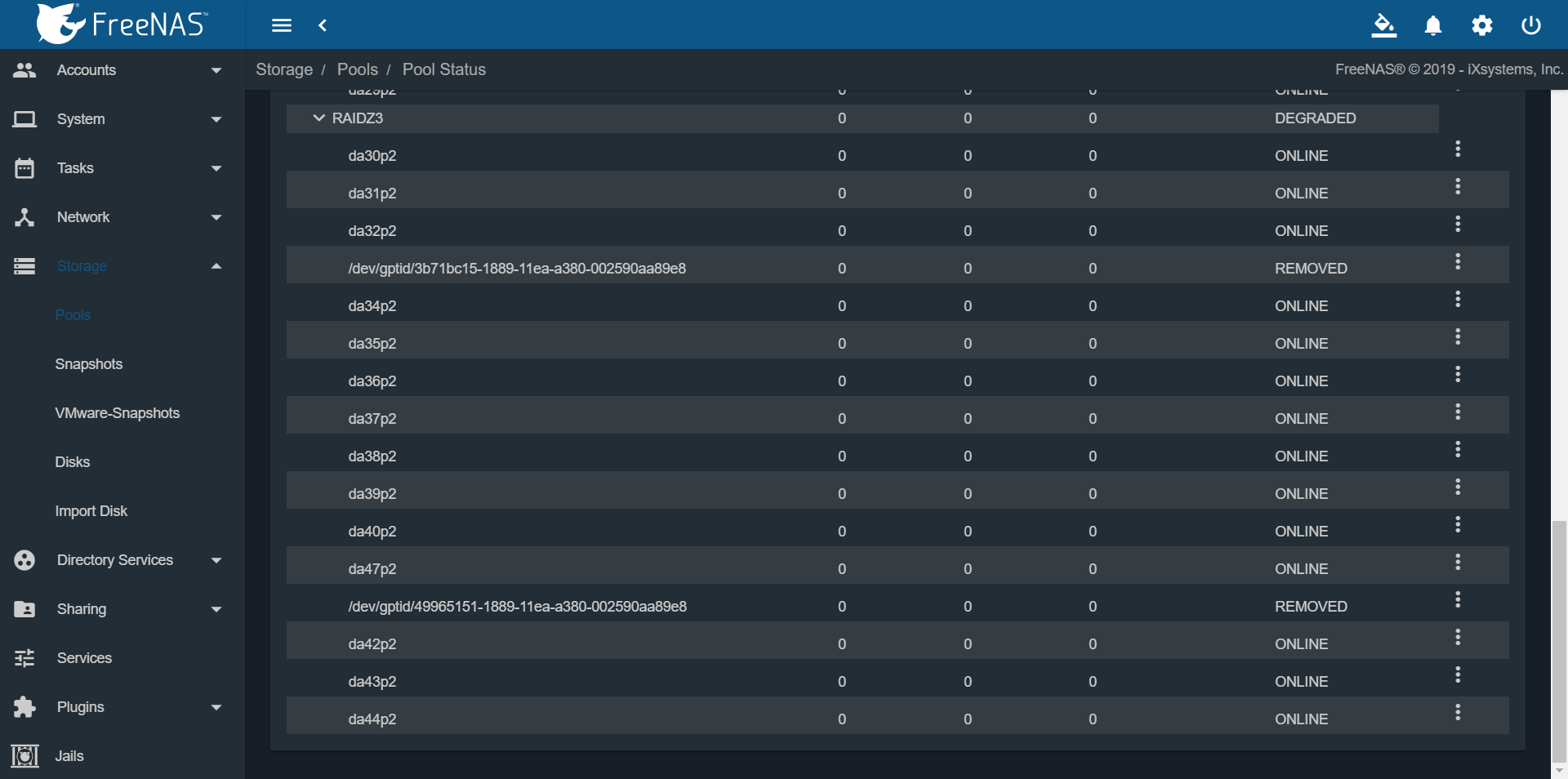Open options menu for da36p2

[1458, 374]
